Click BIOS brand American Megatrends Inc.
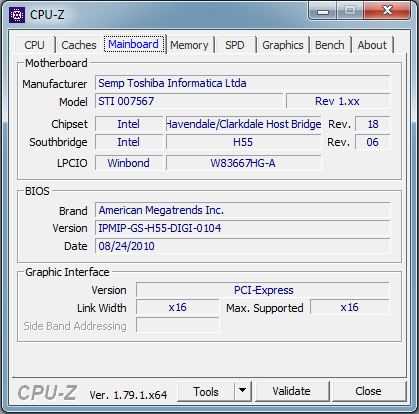The width and height of the screenshot is (419, 414). click(x=243, y=210)
